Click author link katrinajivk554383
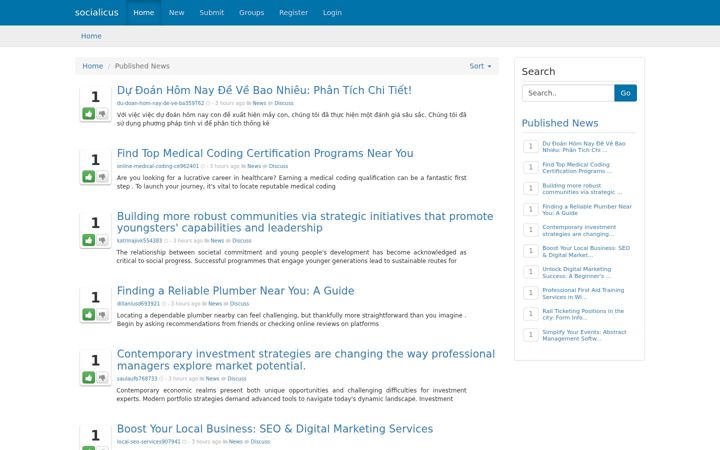The height and width of the screenshot is (450, 720). [139, 241]
